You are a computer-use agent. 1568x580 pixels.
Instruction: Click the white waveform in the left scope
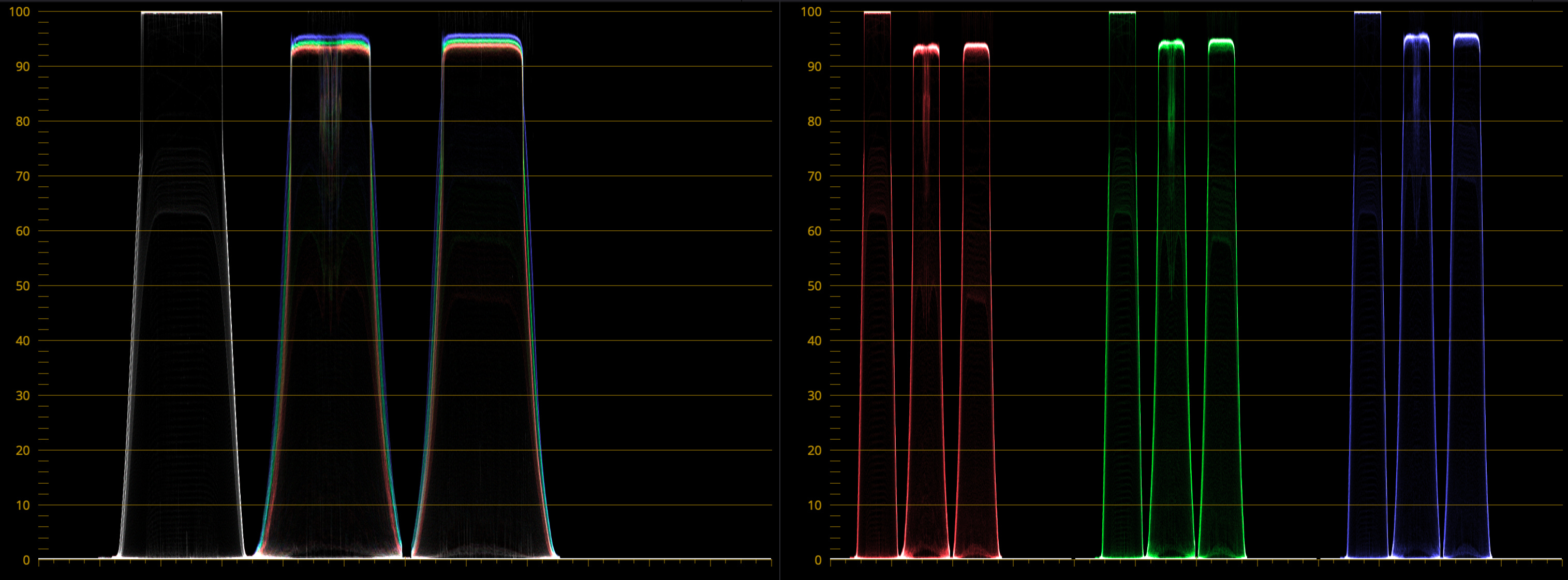click(182, 304)
